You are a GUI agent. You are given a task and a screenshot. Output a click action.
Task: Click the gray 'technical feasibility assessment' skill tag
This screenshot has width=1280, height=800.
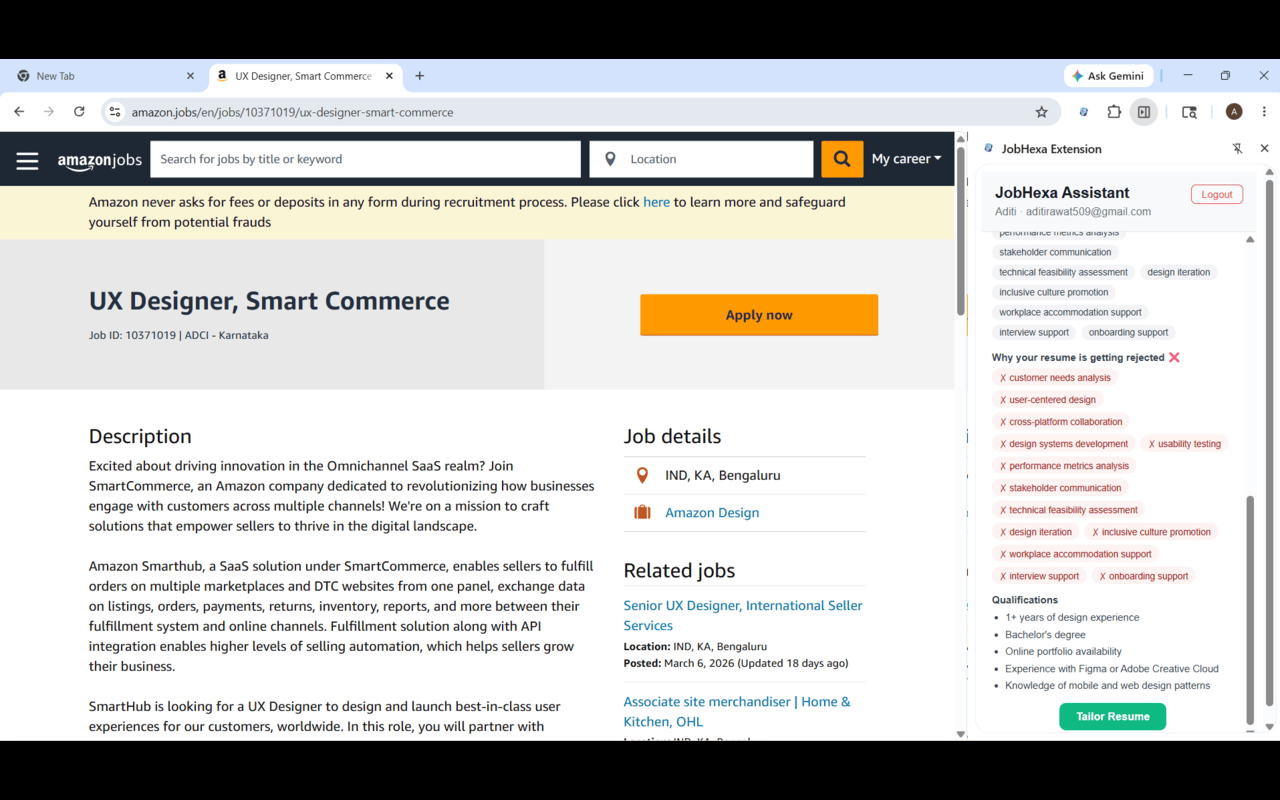click(x=1063, y=272)
